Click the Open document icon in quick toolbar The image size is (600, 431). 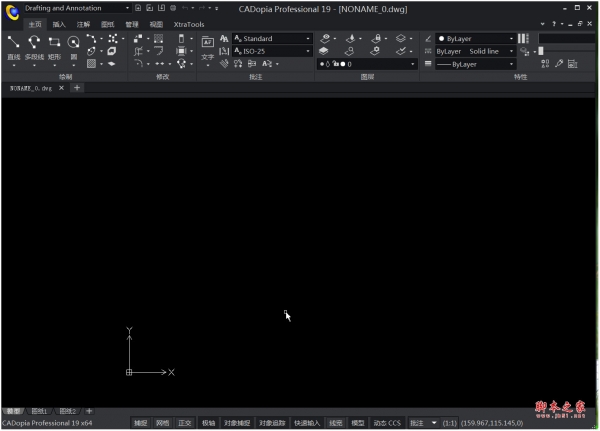(x=150, y=8)
